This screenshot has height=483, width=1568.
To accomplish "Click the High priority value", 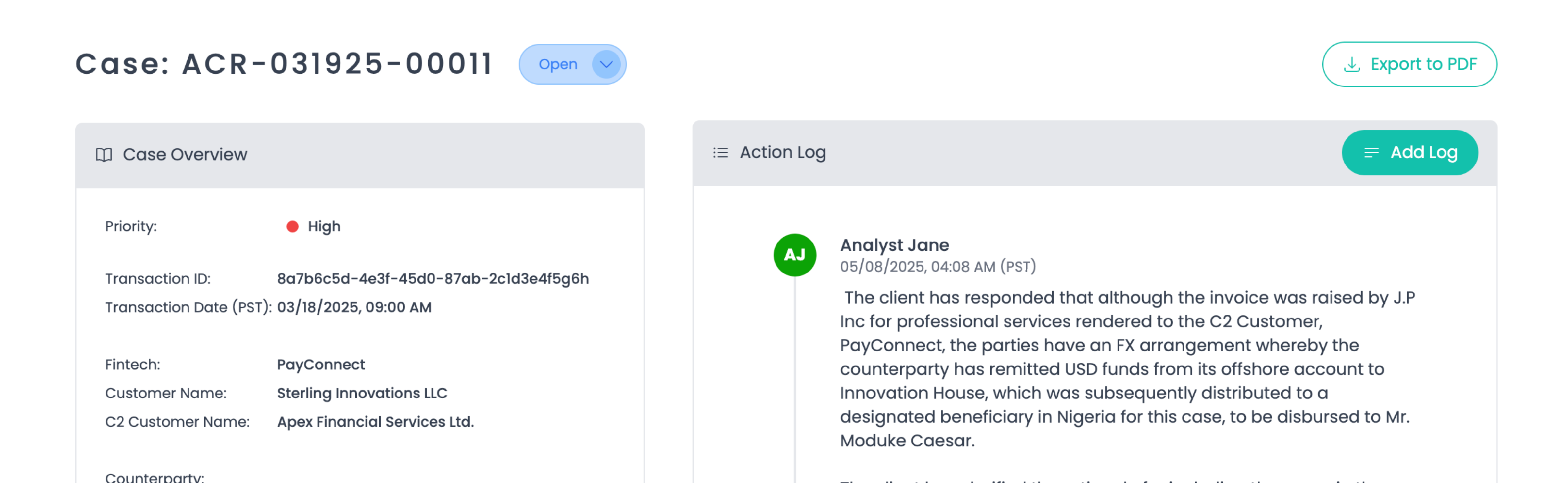I will click(x=324, y=227).
